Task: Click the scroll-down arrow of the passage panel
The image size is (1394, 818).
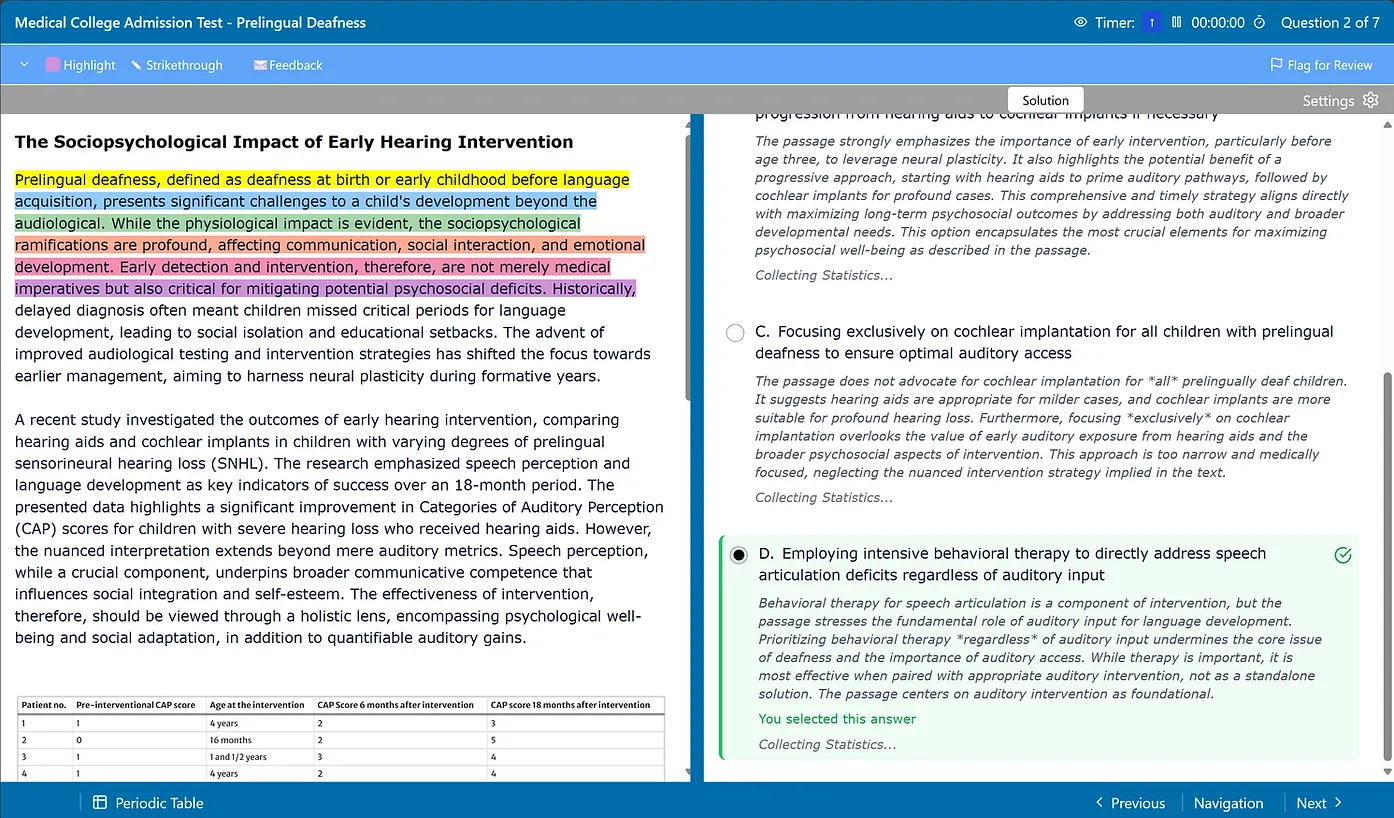Action: [687, 774]
